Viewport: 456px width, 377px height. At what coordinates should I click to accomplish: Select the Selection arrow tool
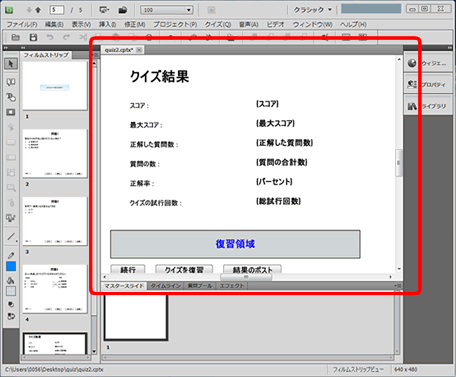click(11, 64)
